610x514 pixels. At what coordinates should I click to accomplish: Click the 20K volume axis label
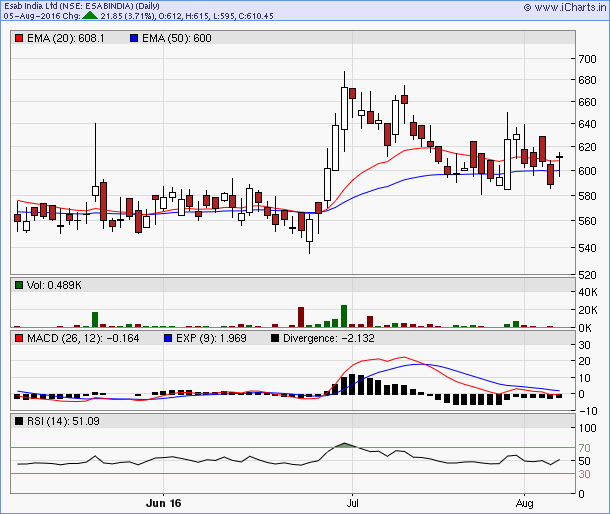pyautogui.click(x=588, y=310)
